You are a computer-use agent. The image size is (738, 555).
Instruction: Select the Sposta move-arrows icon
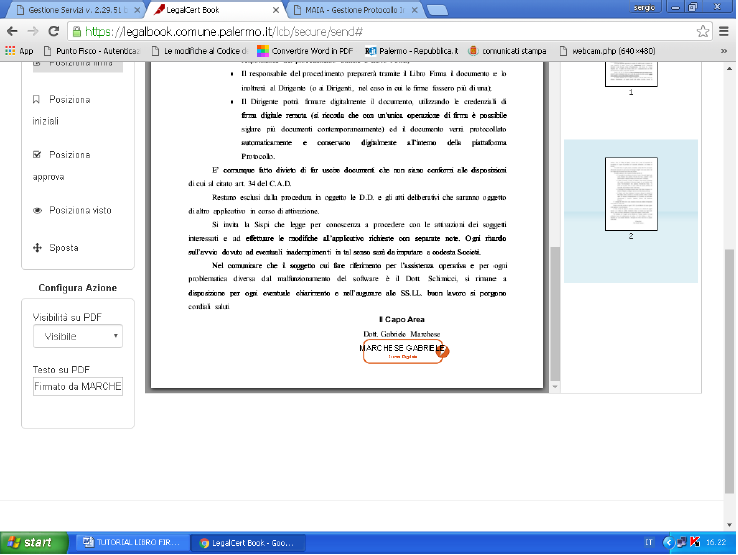click(x=37, y=248)
